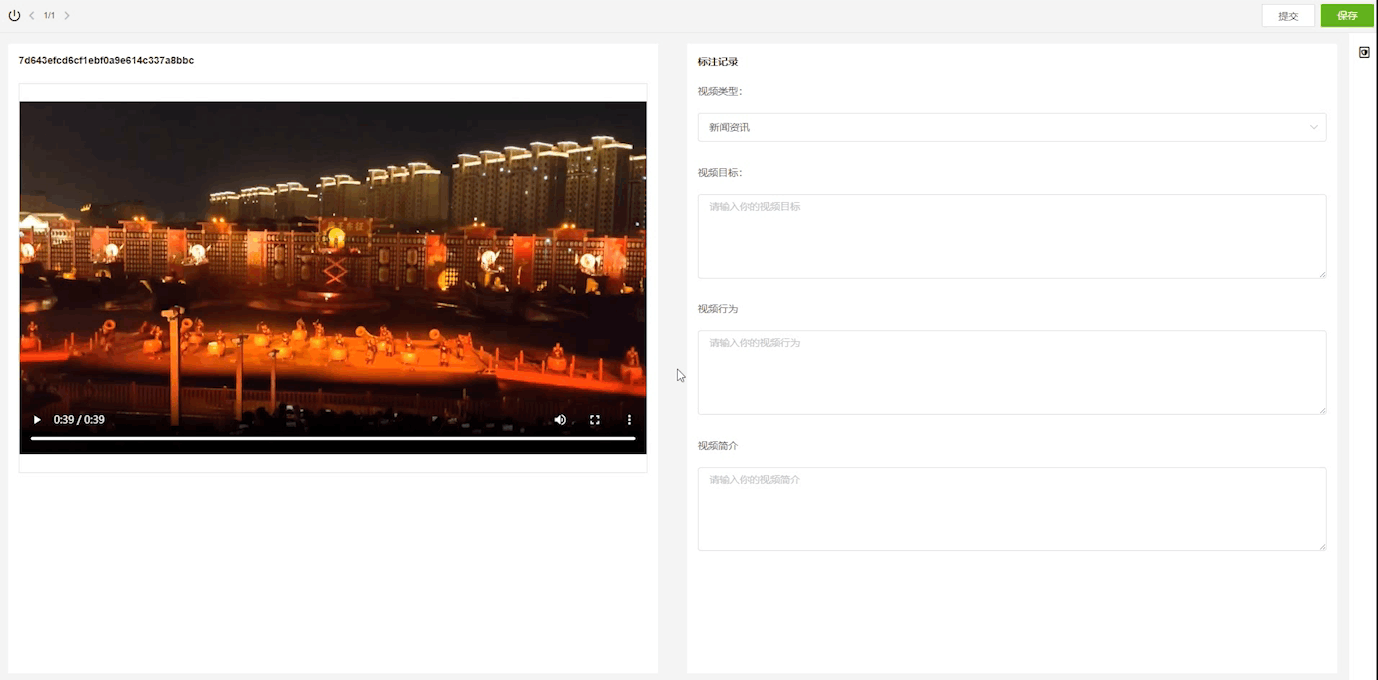
Task: Mute the video volume
Action: click(560, 420)
